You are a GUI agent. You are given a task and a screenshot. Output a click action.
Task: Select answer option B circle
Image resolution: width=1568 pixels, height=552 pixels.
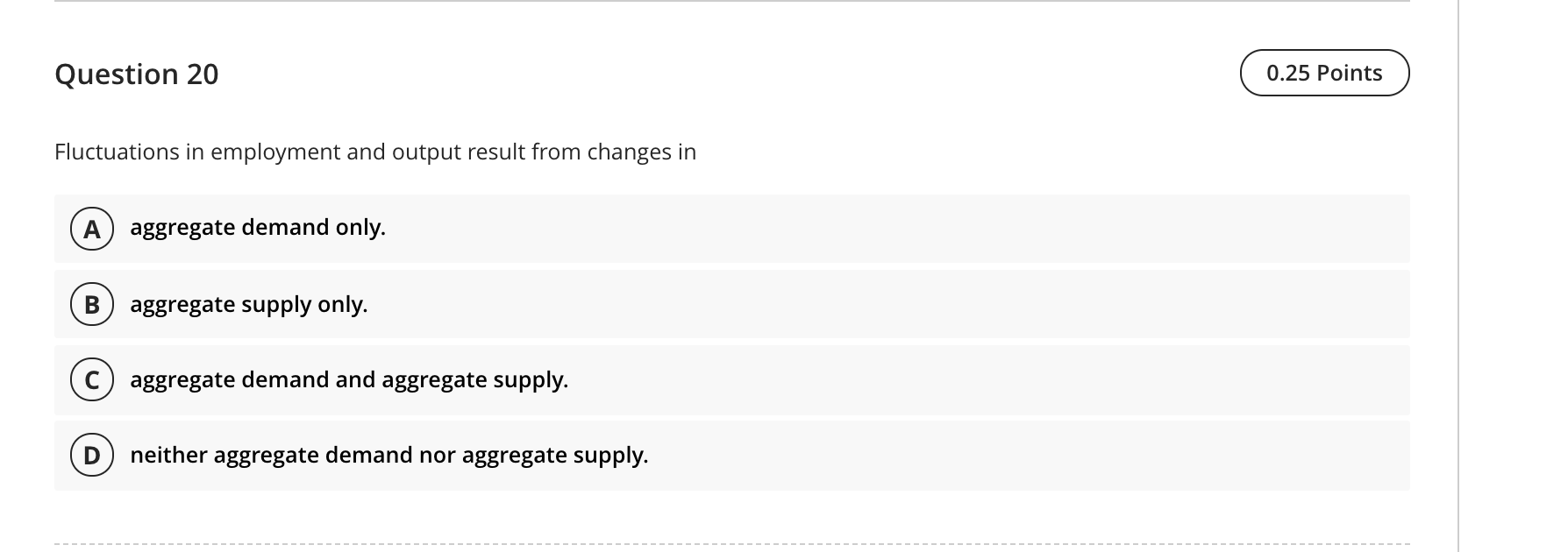pos(91,305)
